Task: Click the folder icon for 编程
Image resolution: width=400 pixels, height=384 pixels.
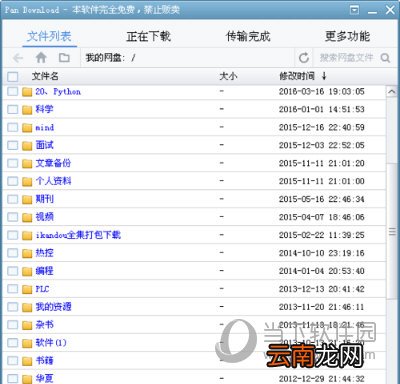Action: (x=27, y=272)
